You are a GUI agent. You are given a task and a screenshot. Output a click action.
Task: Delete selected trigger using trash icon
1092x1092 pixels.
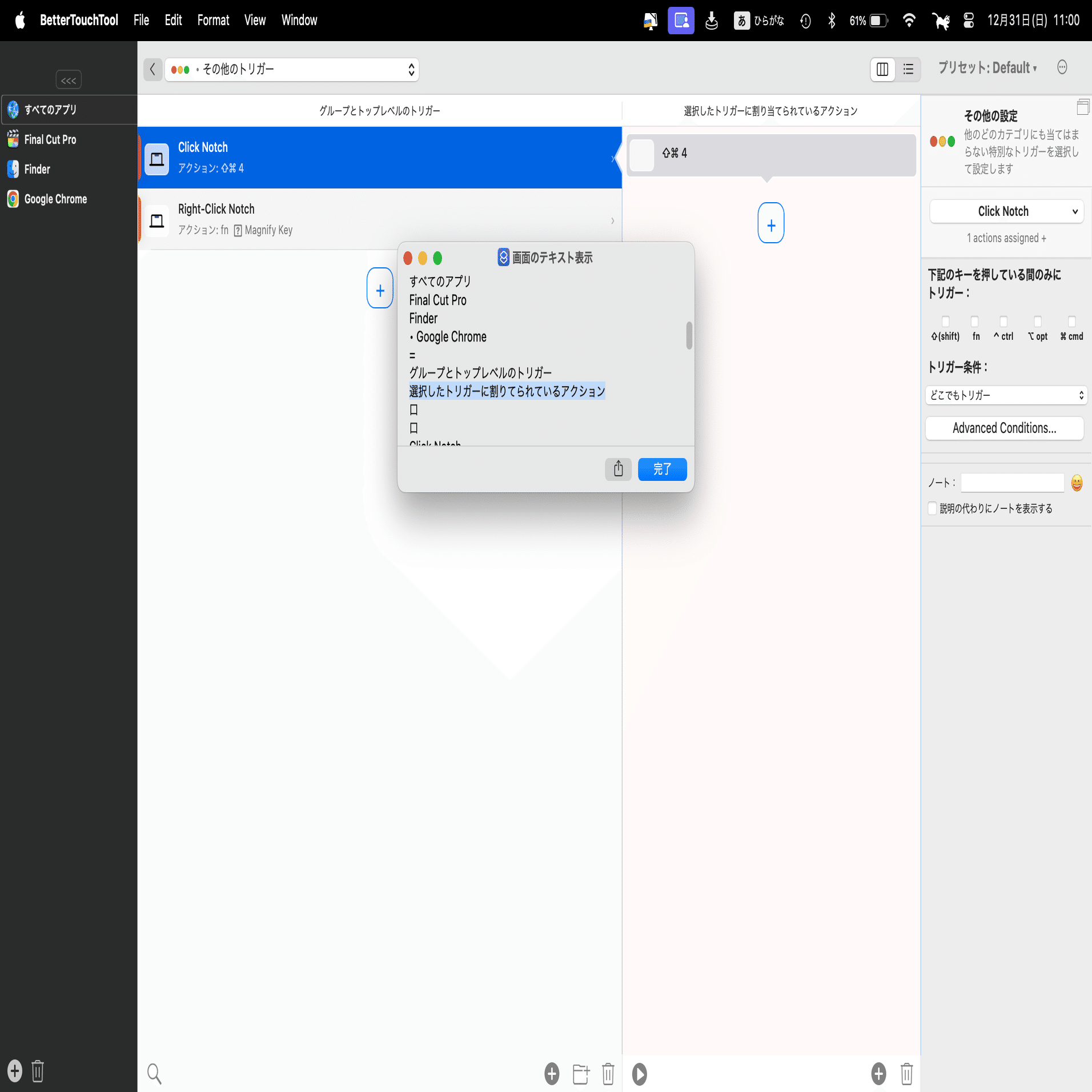pos(608,1074)
